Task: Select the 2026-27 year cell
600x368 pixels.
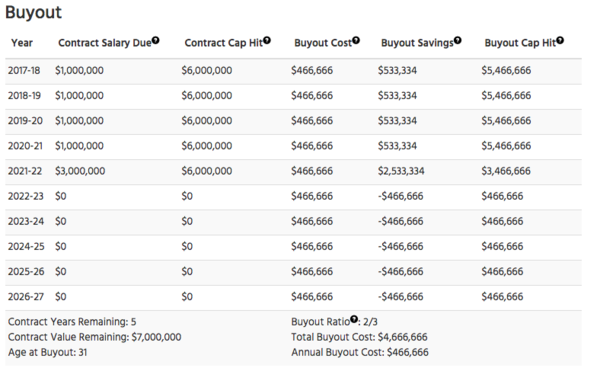Action: pyautogui.click(x=26, y=297)
